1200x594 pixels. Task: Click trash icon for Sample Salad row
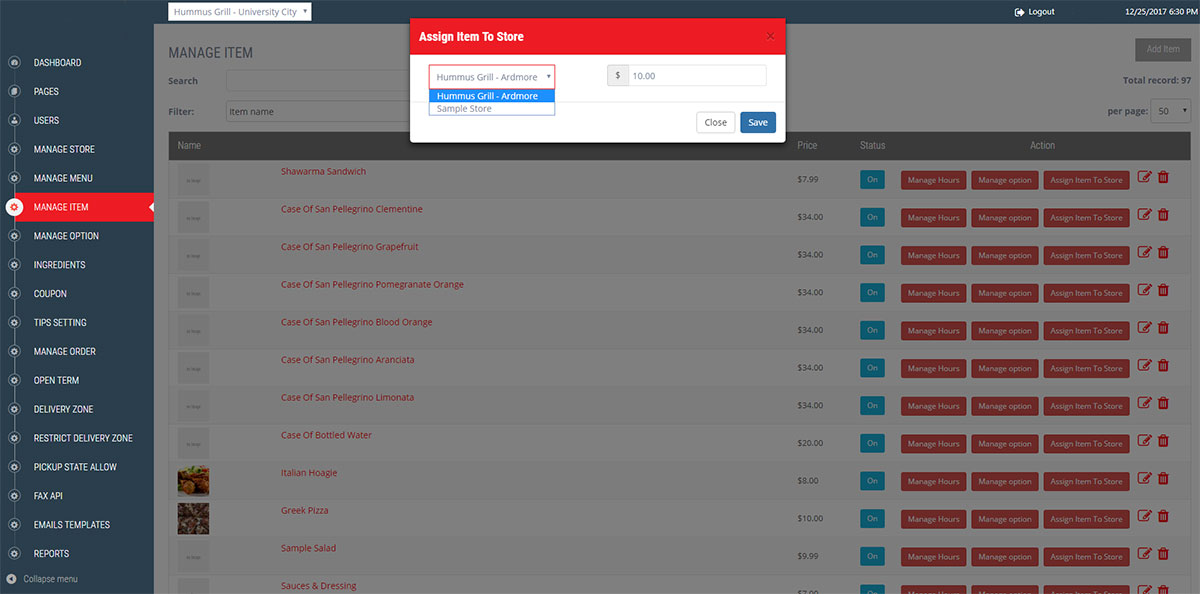[1163, 554]
